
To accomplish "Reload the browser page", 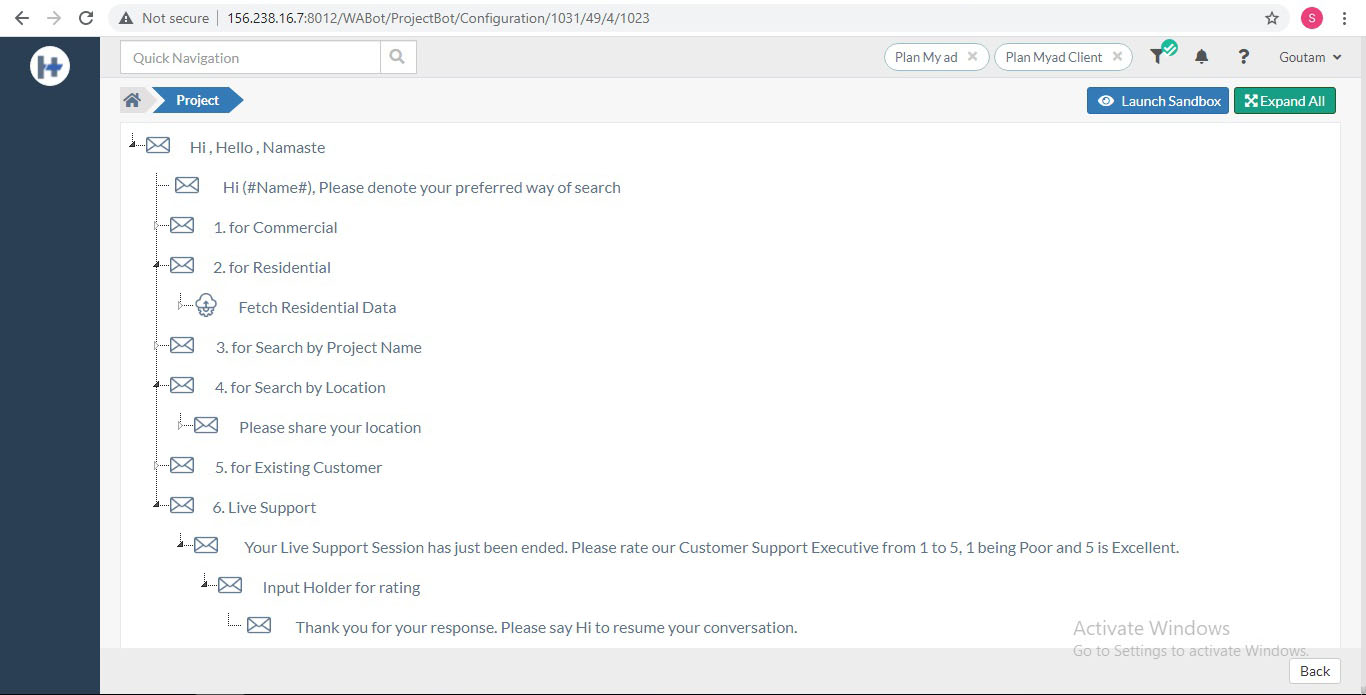I will pos(86,18).
